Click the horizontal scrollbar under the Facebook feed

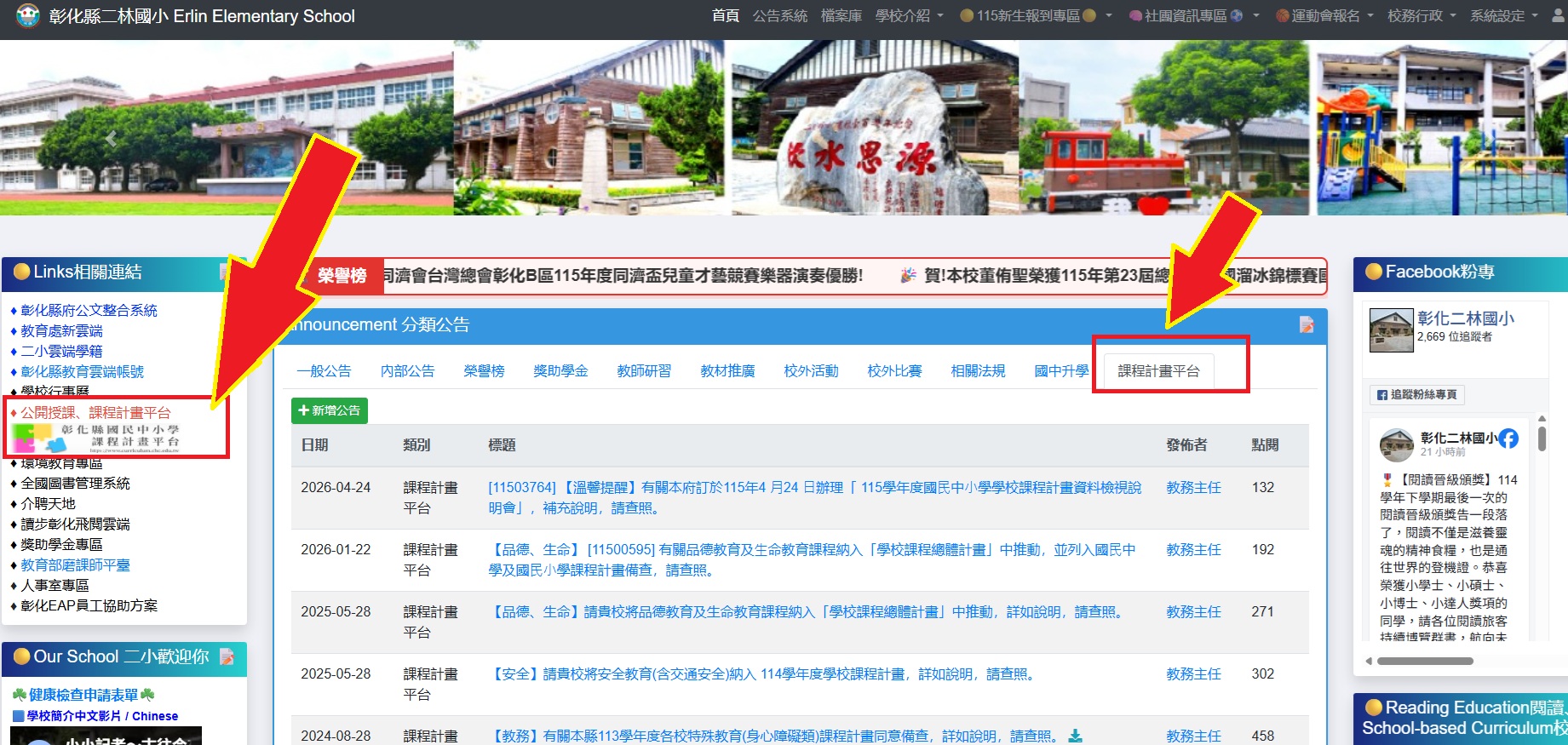tap(1425, 661)
